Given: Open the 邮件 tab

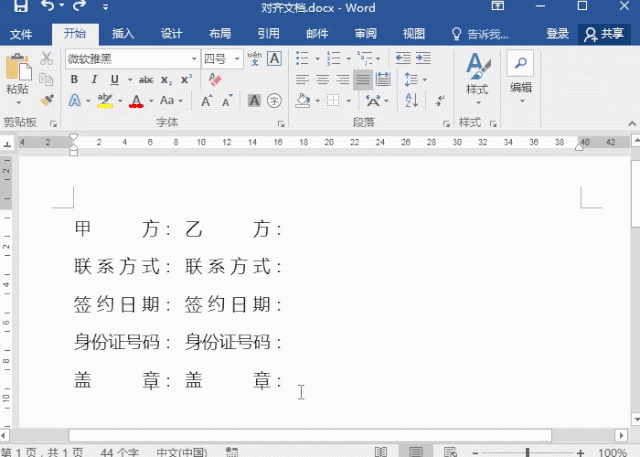Looking at the screenshot, I should [x=317, y=33].
